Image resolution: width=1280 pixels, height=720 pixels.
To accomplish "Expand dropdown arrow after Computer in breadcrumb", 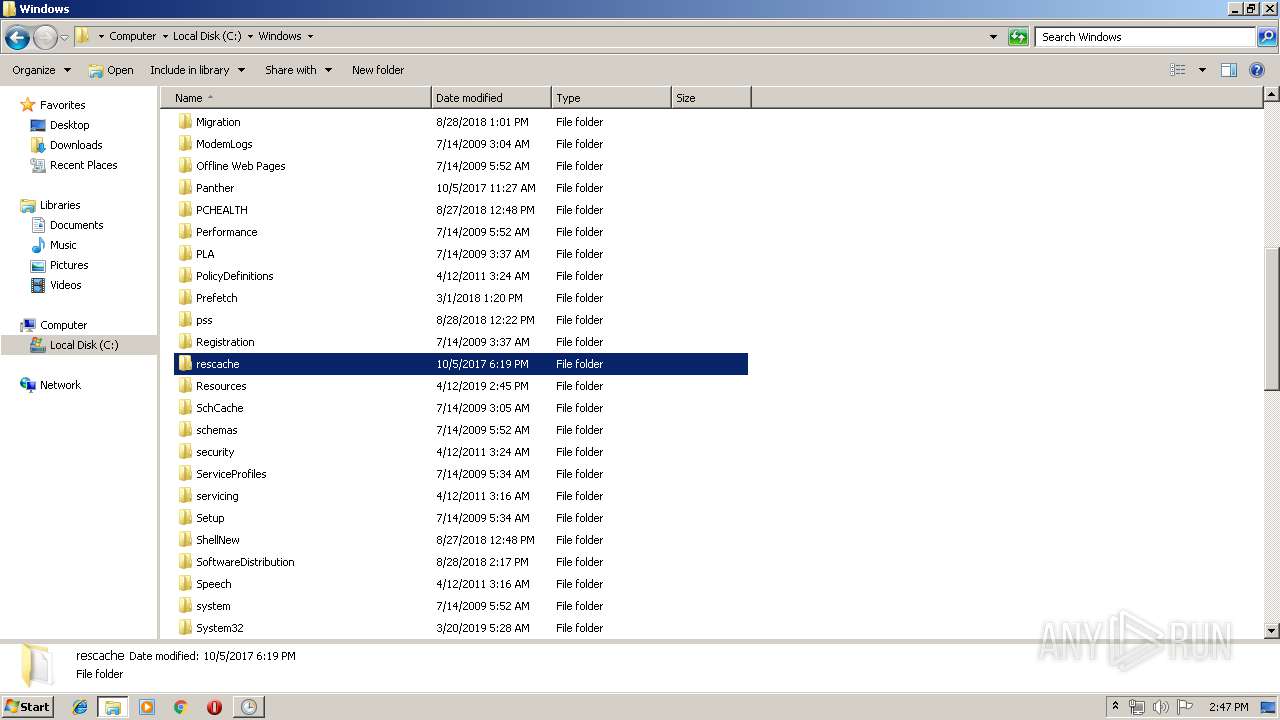I will (x=164, y=36).
